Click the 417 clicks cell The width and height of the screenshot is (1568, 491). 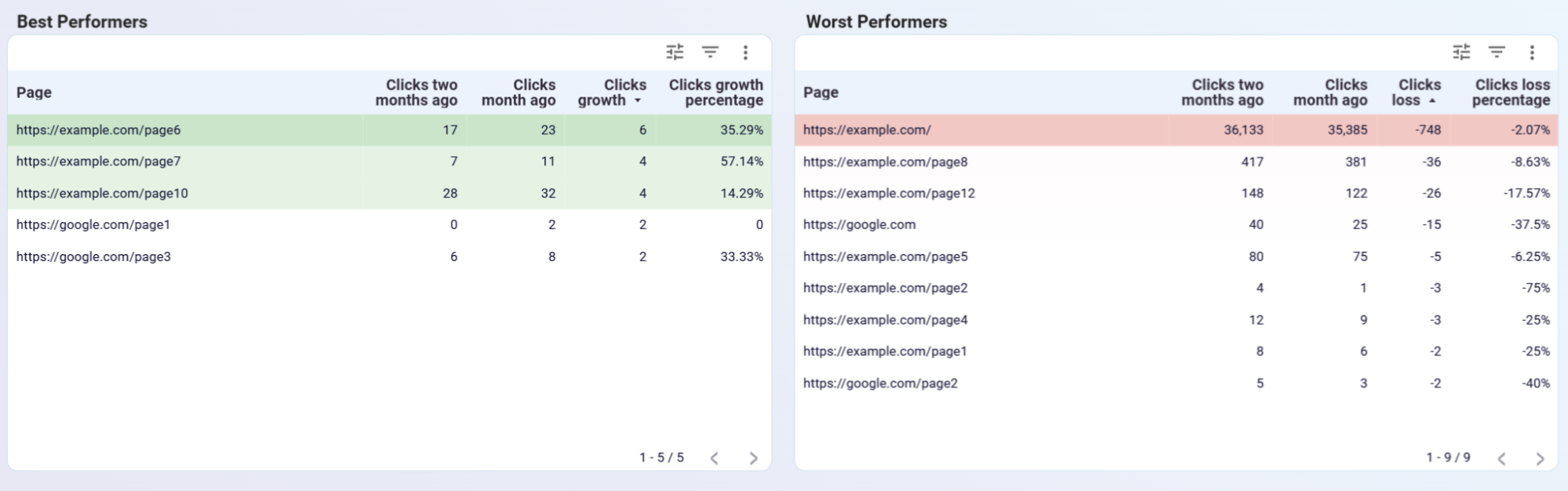click(x=1252, y=162)
